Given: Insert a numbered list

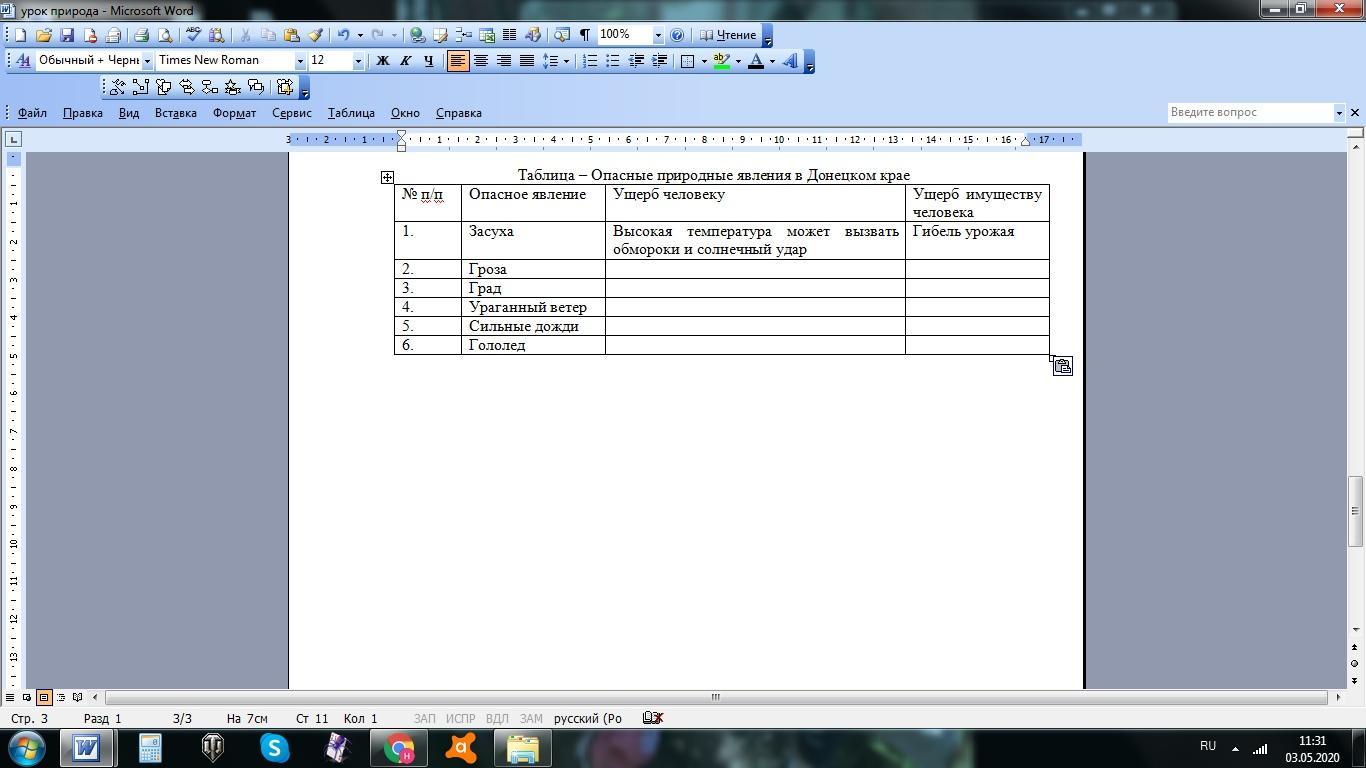Looking at the screenshot, I should pyautogui.click(x=590, y=61).
